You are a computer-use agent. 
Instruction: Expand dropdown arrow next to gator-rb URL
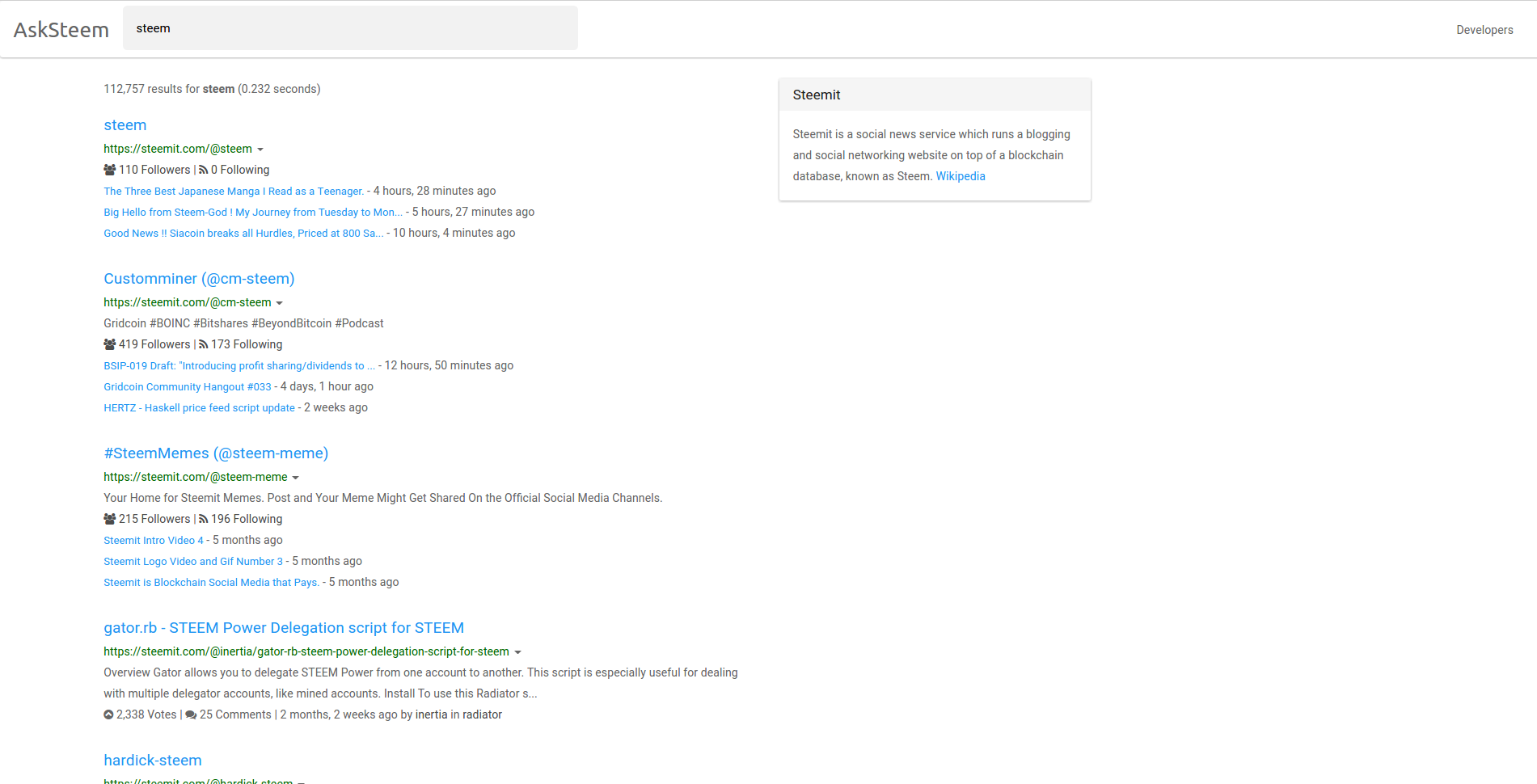coord(518,652)
